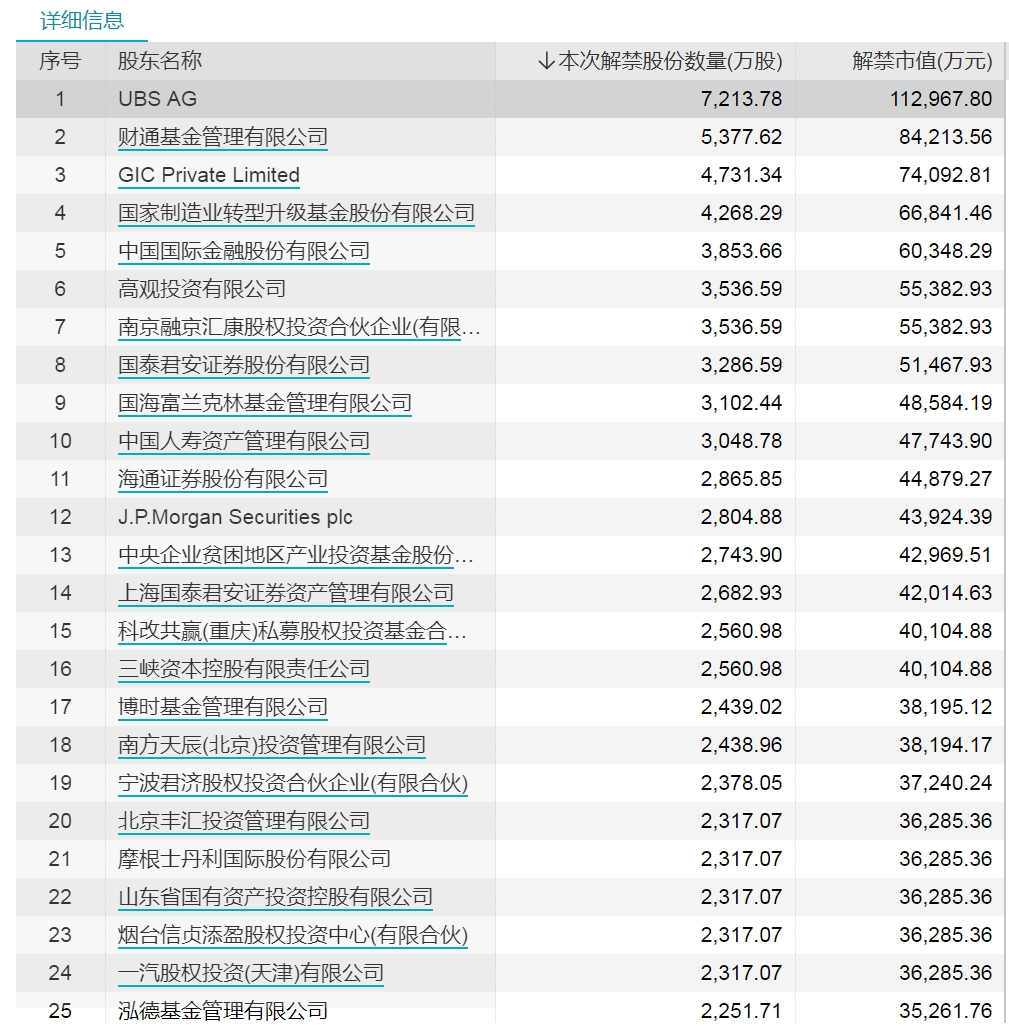Click share count 2,743.90
This screenshot has height=1032, width=1009.
coord(741,555)
